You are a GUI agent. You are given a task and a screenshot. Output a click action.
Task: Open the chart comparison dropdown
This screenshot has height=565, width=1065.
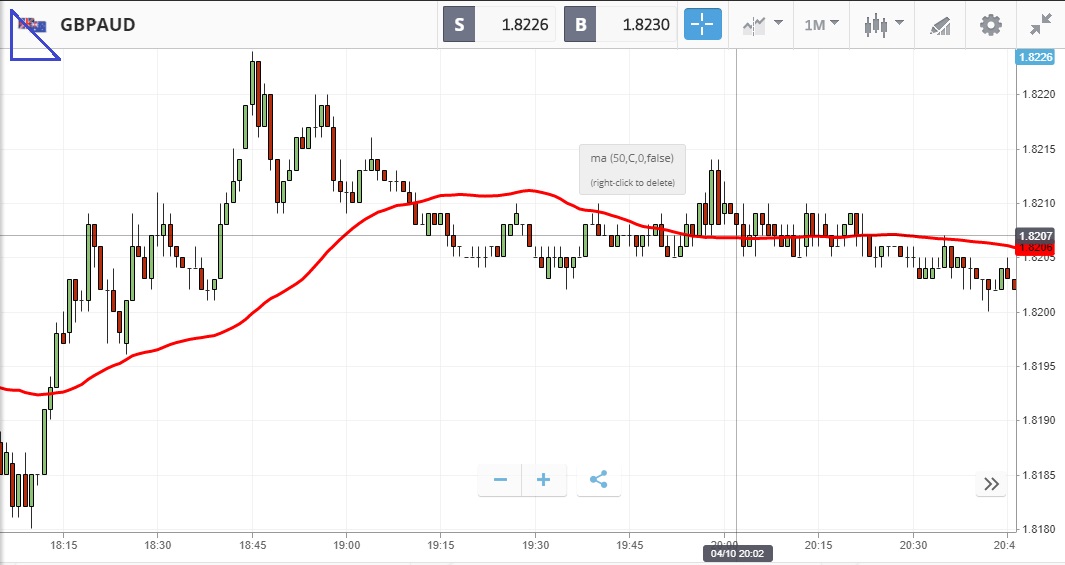[x=762, y=25]
